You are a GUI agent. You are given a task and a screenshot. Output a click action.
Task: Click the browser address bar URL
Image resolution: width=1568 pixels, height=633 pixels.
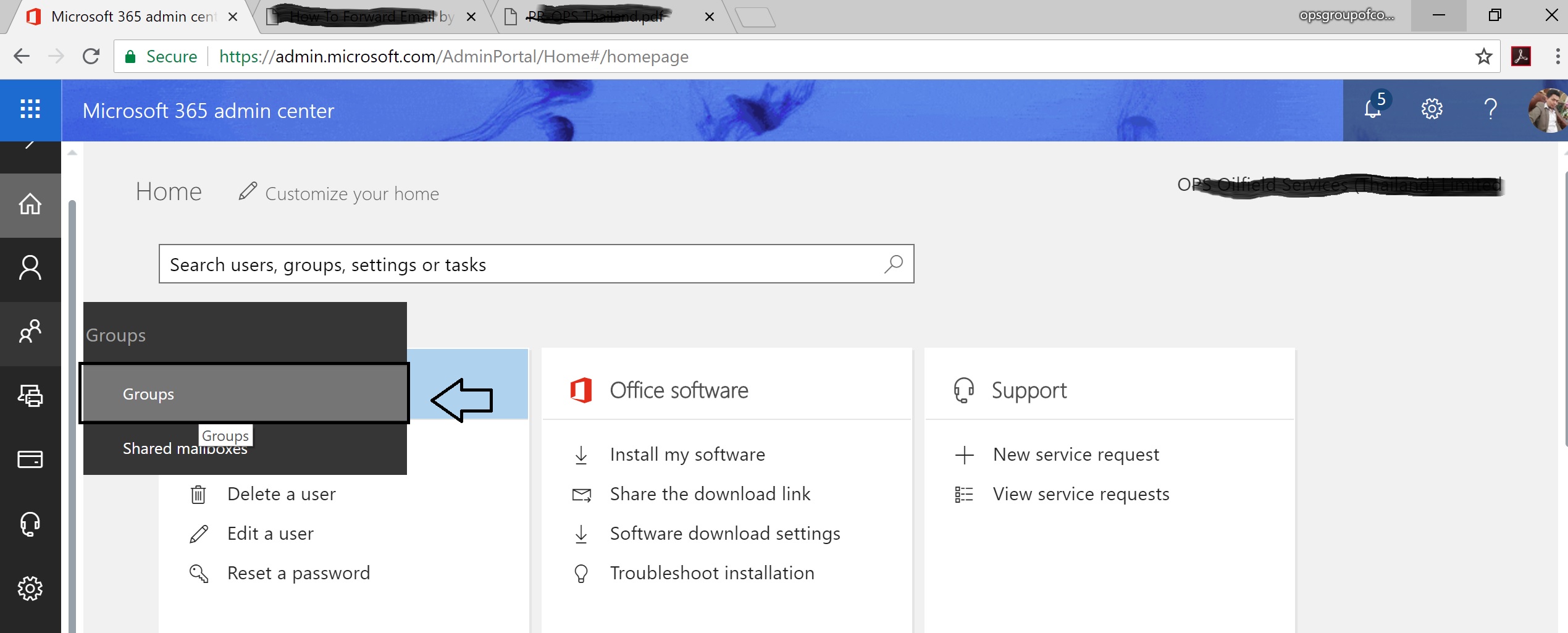pyautogui.click(x=454, y=57)
